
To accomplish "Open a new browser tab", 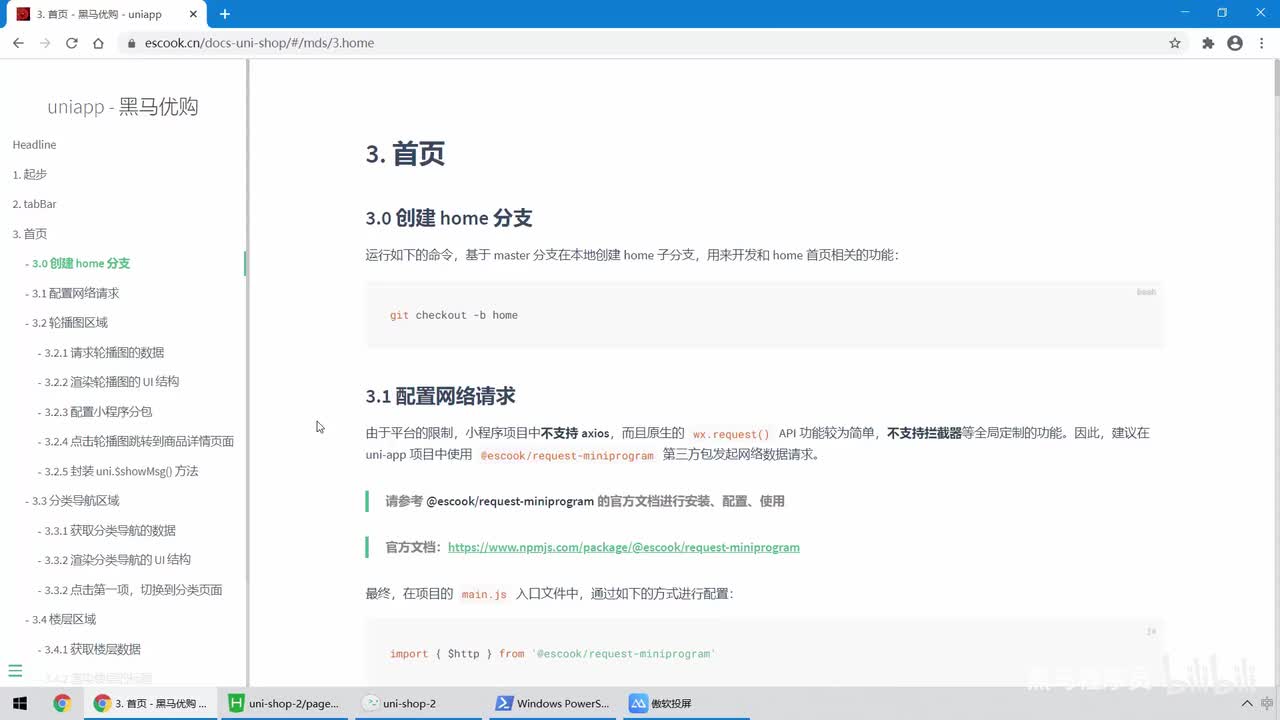I will (x=225, y=14).
